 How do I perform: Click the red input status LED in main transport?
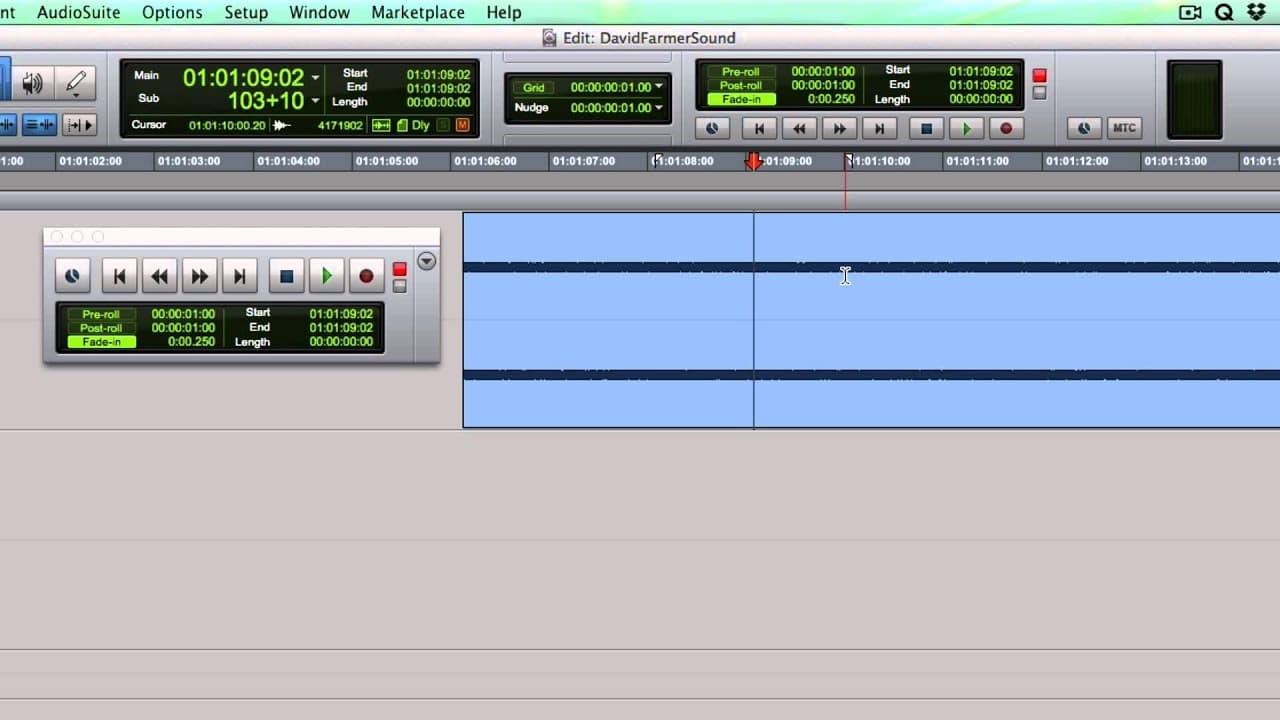tap(1039, 75)
